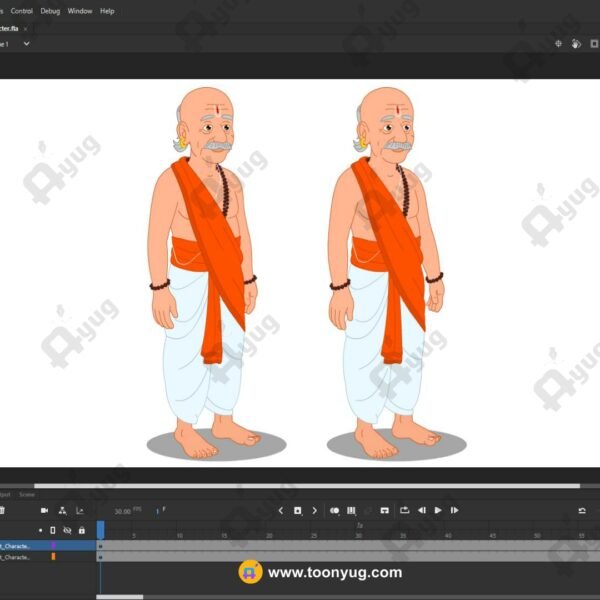Screen dimensions: 600x600
Task: Click the center stage icon
Action: tap(558, 44)
